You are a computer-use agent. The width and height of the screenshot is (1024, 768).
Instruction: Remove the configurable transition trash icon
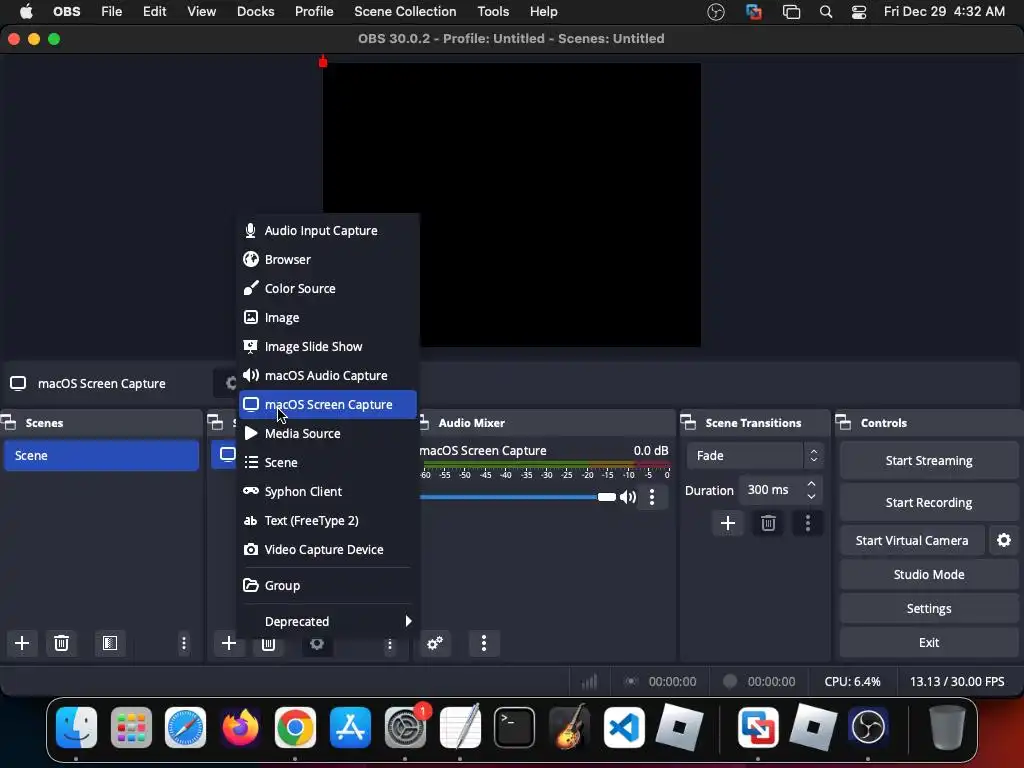(768, 523)
